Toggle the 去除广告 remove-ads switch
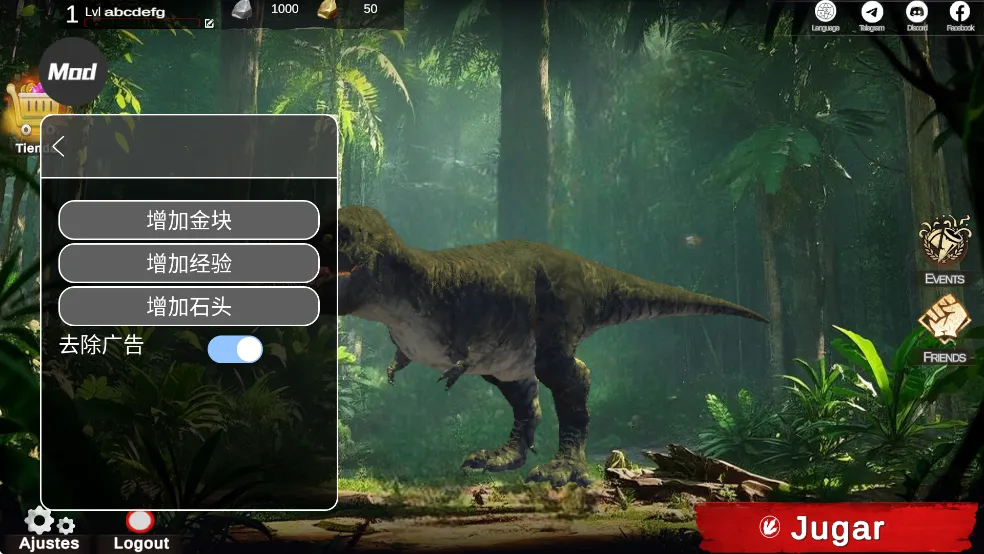 [235, 349]
